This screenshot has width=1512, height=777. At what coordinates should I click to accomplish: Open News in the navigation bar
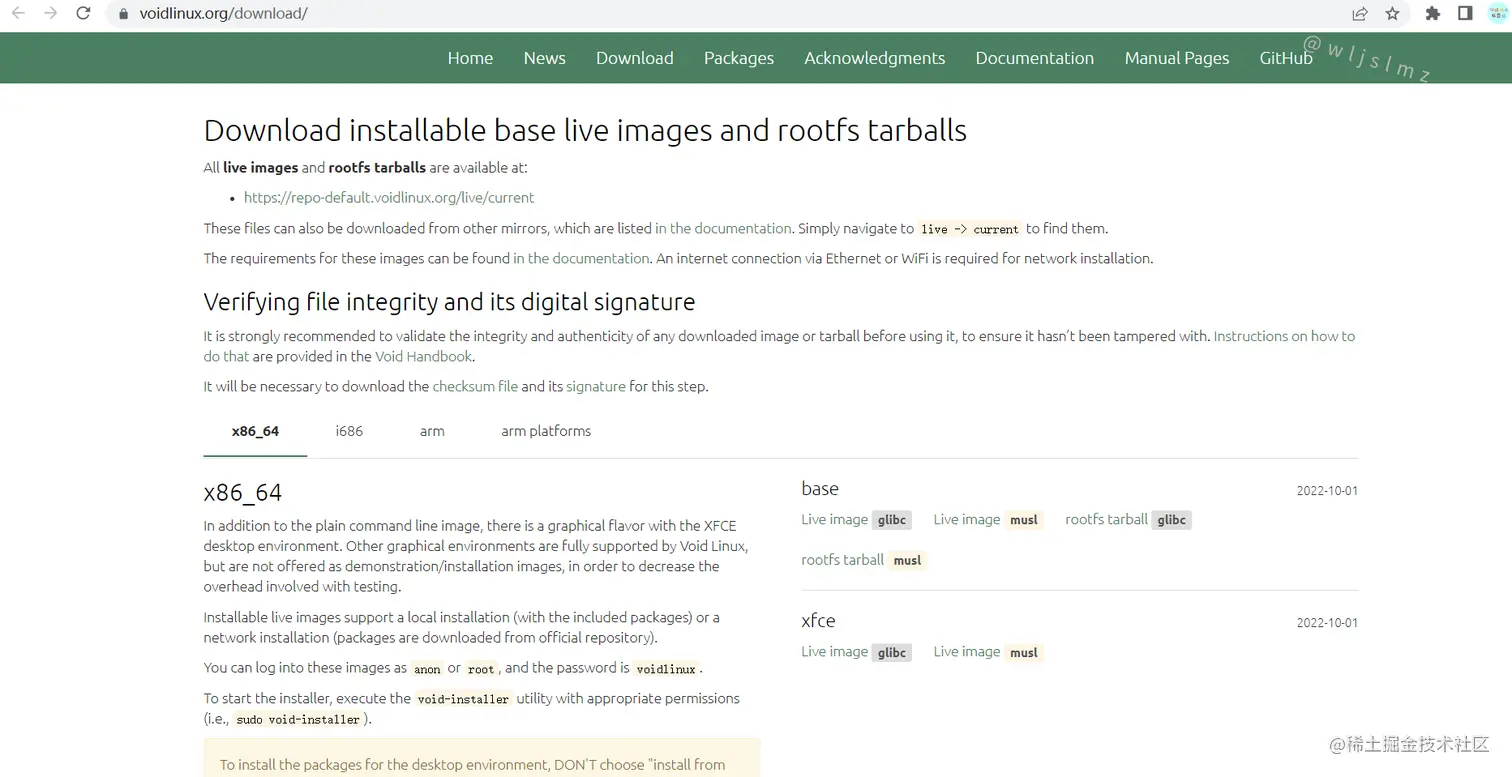tap(544, 58)
